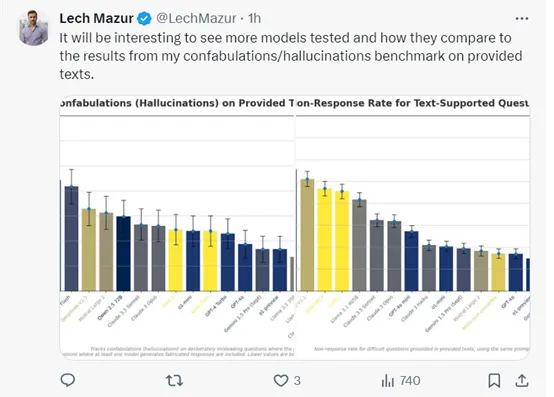Open the three-dot more options menu
This screenshot has height=397, width=554.
522,18
